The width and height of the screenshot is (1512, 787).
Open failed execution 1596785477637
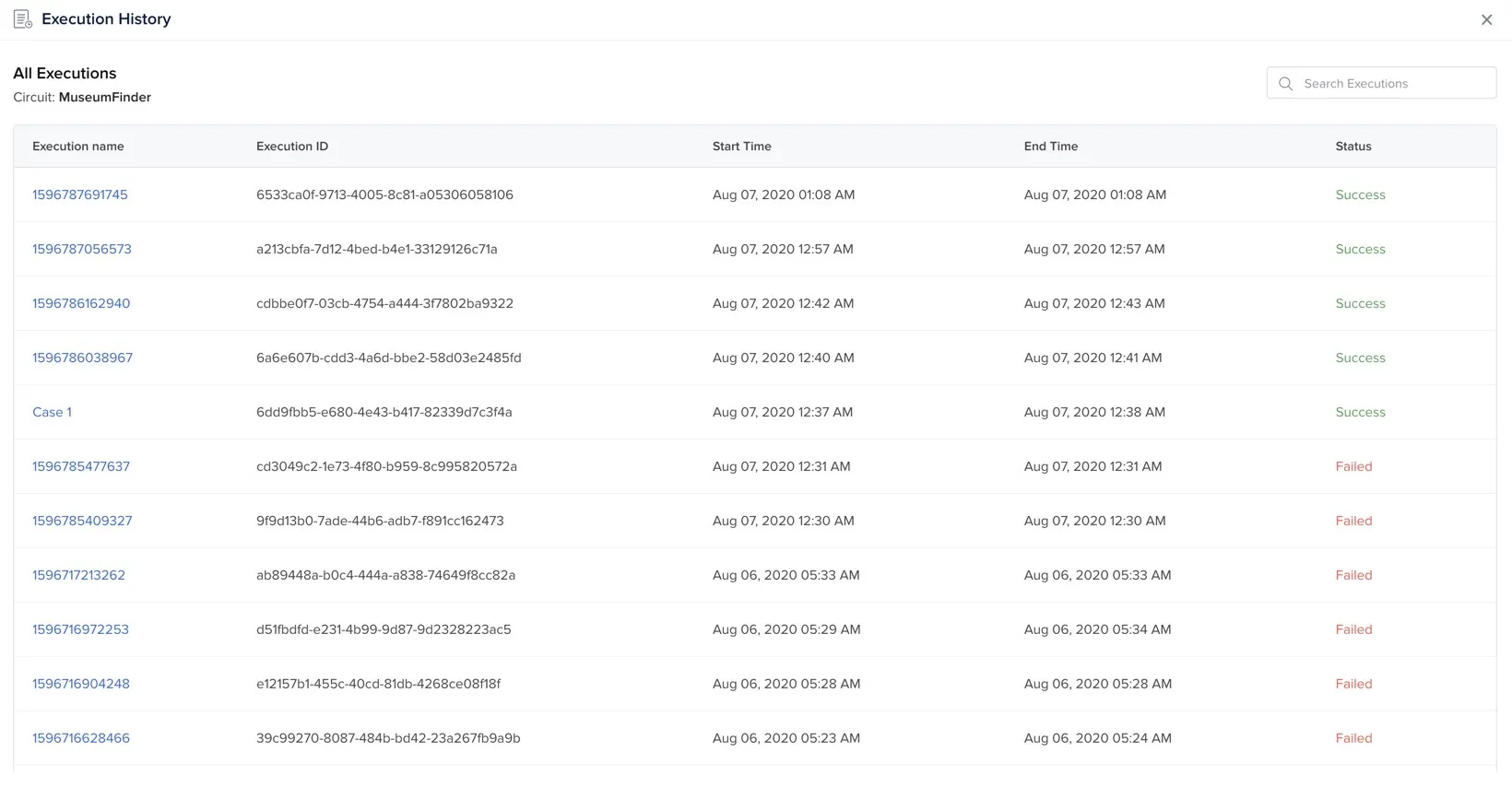coord(81,466)
